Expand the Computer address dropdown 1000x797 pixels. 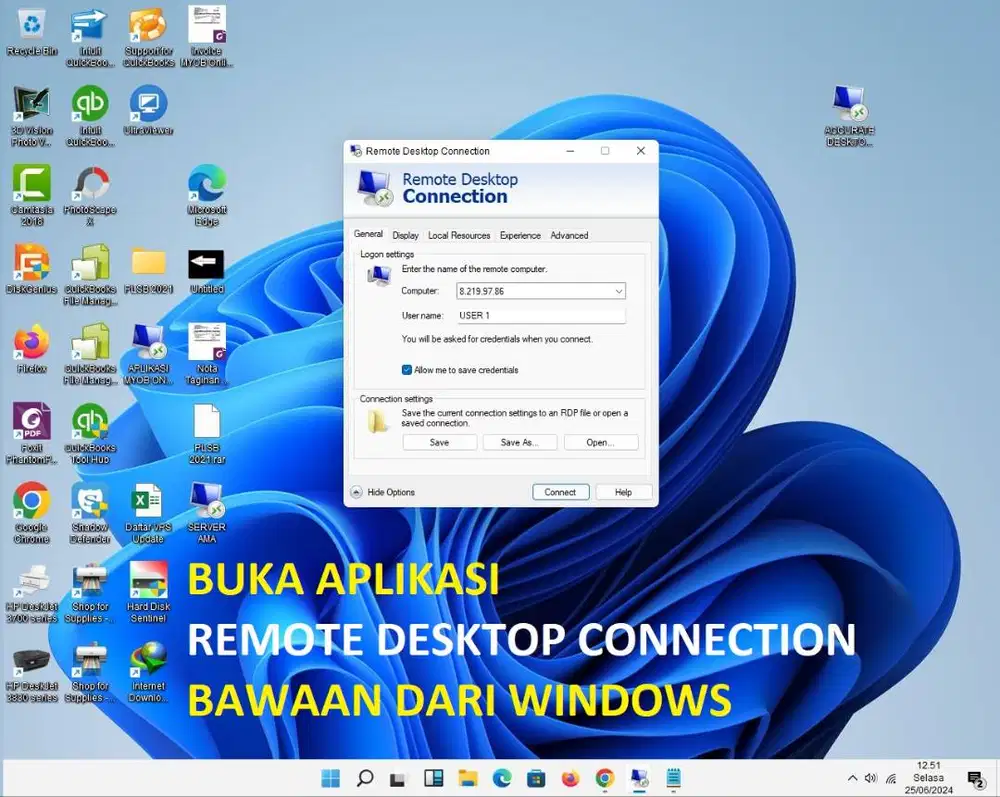click(x=619, y=291)
